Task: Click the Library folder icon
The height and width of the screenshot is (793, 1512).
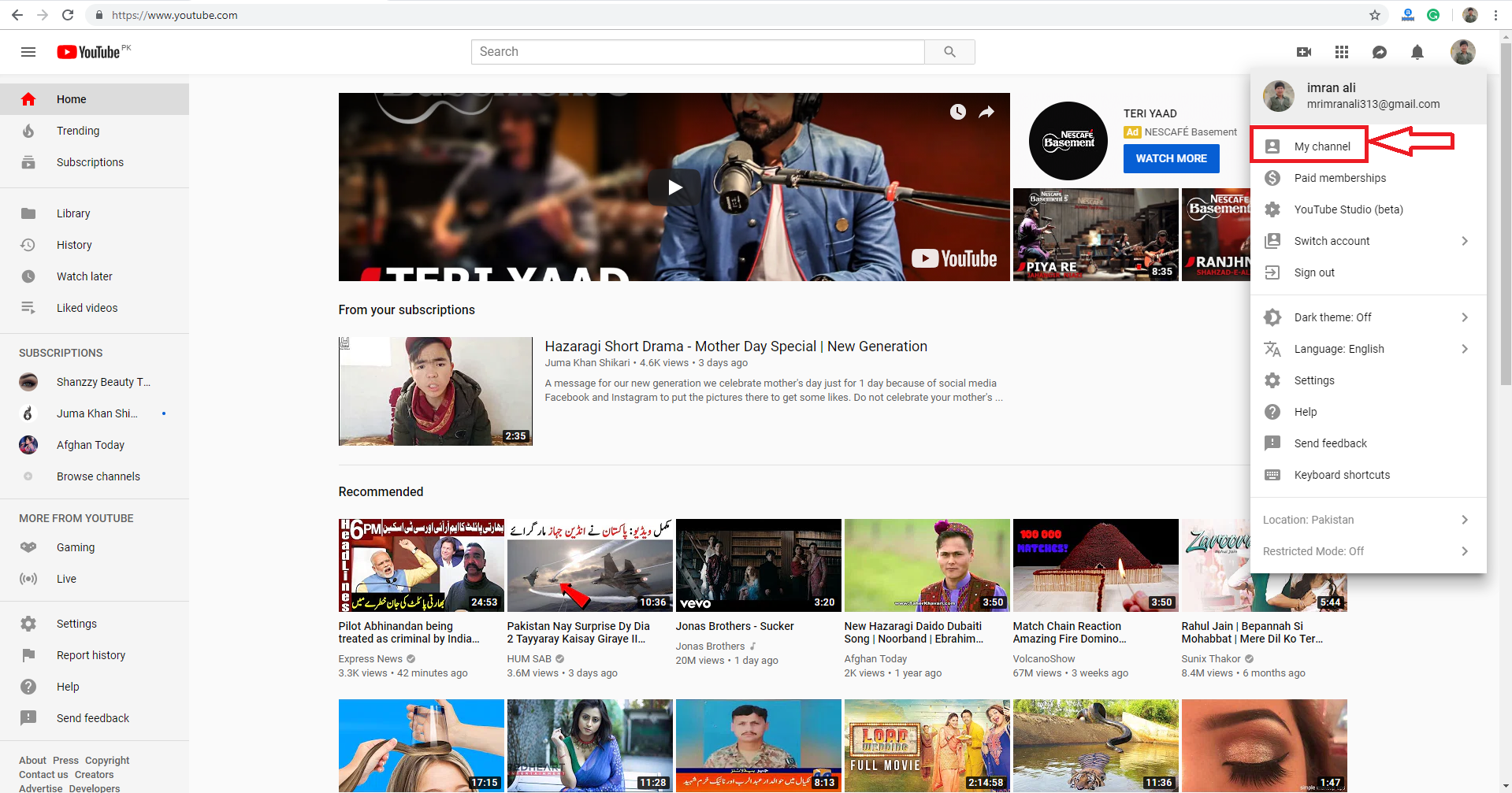Action: pos(28,213)
